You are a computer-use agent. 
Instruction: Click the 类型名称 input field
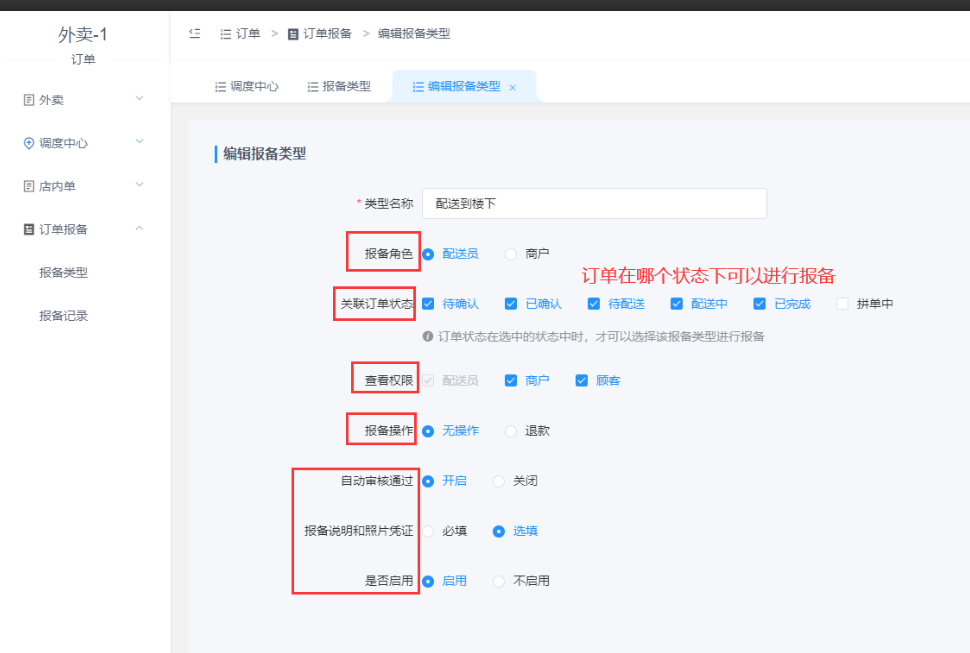tap(594, 203)
